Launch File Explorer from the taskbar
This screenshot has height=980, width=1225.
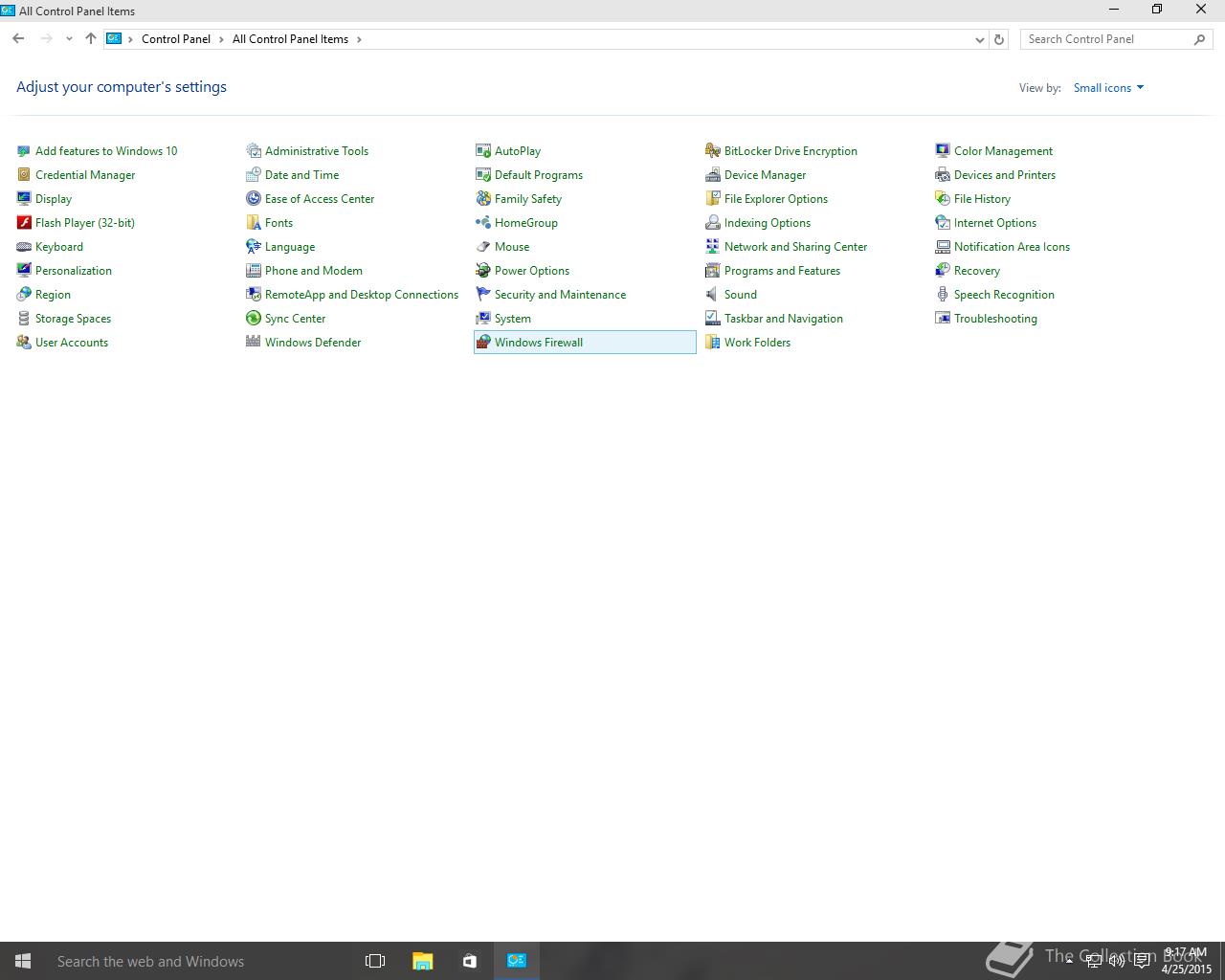[422, 961]
